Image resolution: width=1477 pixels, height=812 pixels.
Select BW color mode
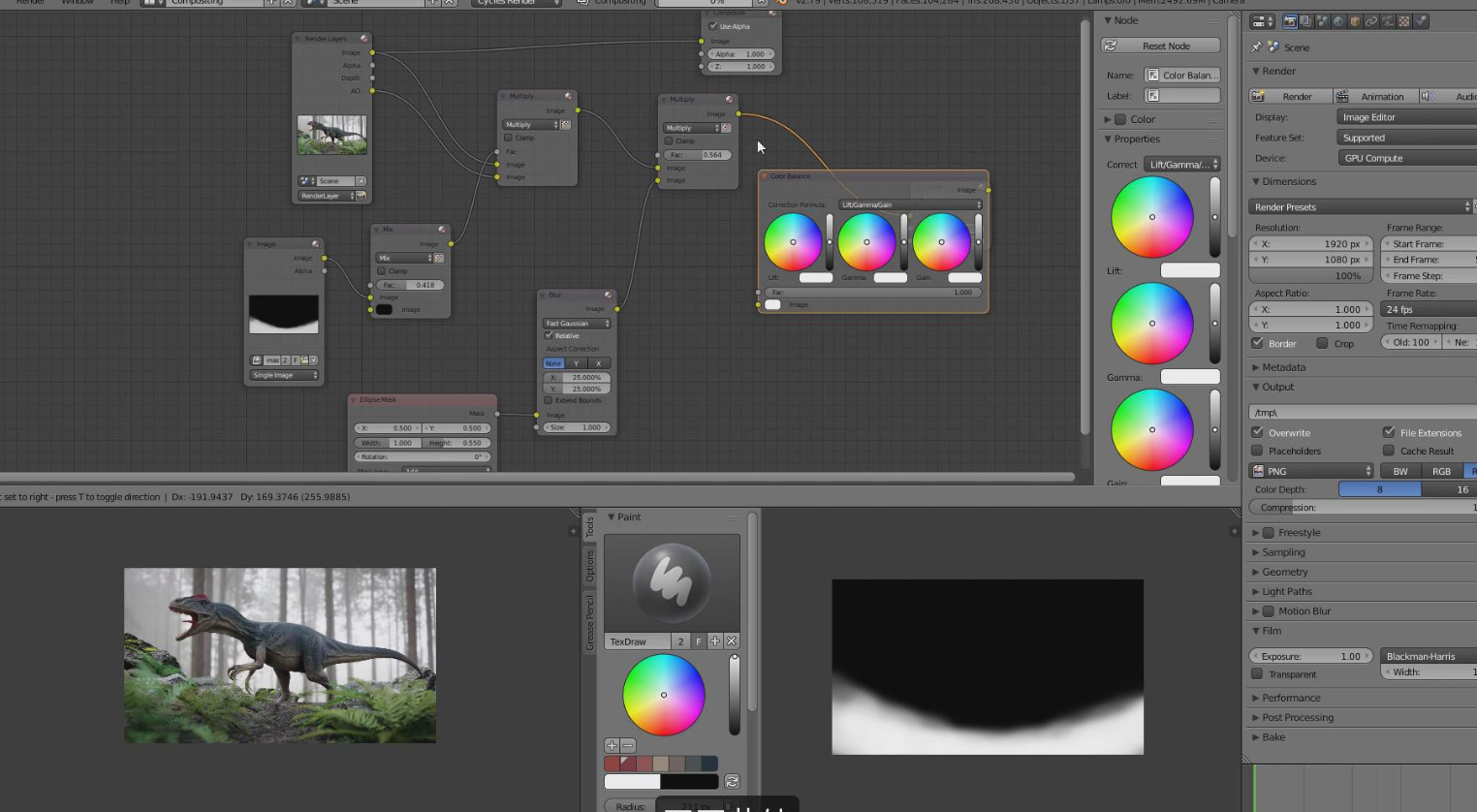click(x=1400, y=471)
